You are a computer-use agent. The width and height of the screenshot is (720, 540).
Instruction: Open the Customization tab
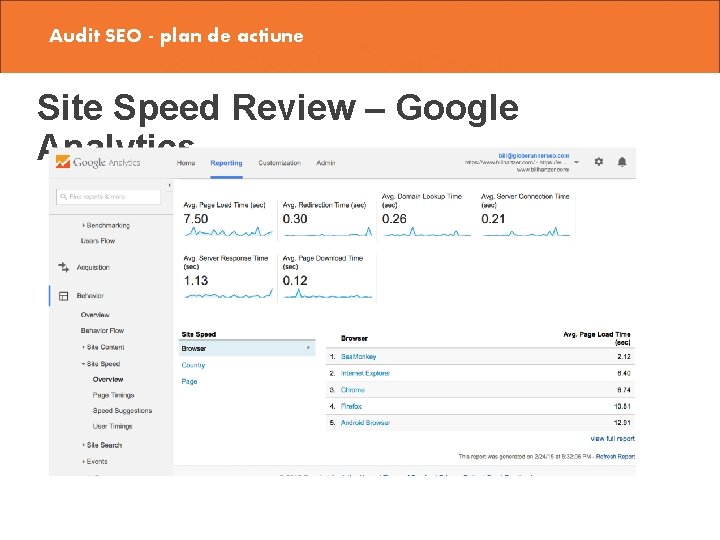279,163
